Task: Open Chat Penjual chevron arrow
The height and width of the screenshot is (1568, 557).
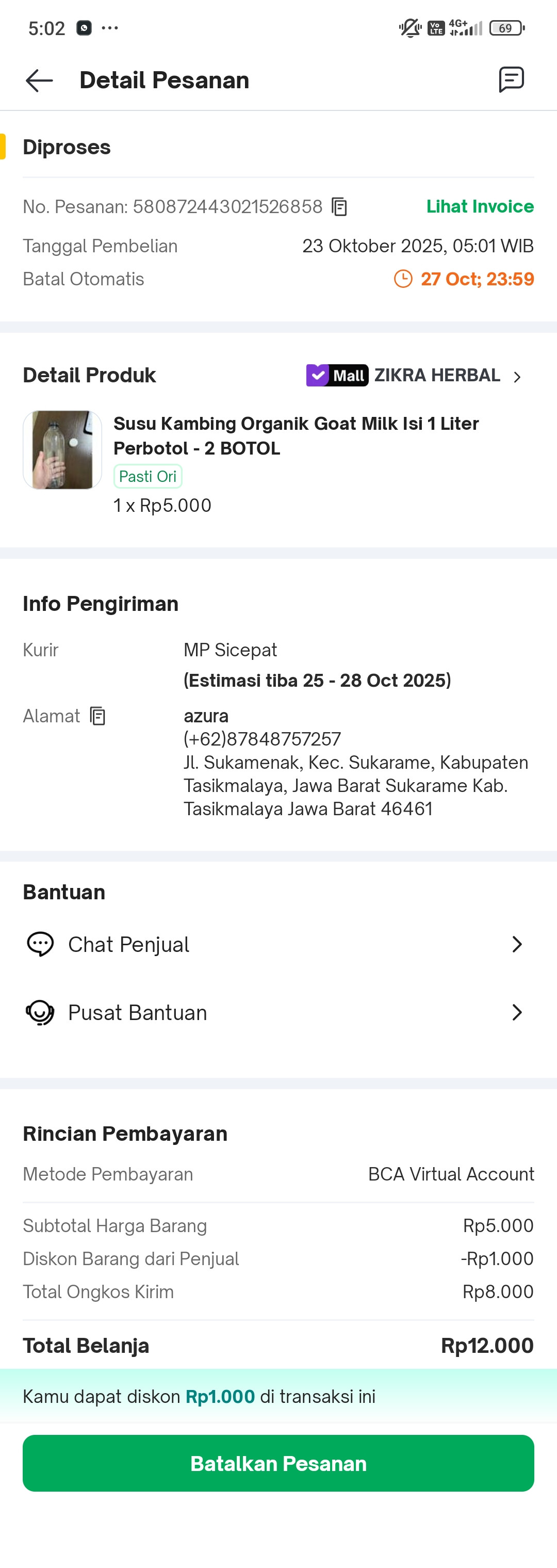Action: tap(517, 944)
